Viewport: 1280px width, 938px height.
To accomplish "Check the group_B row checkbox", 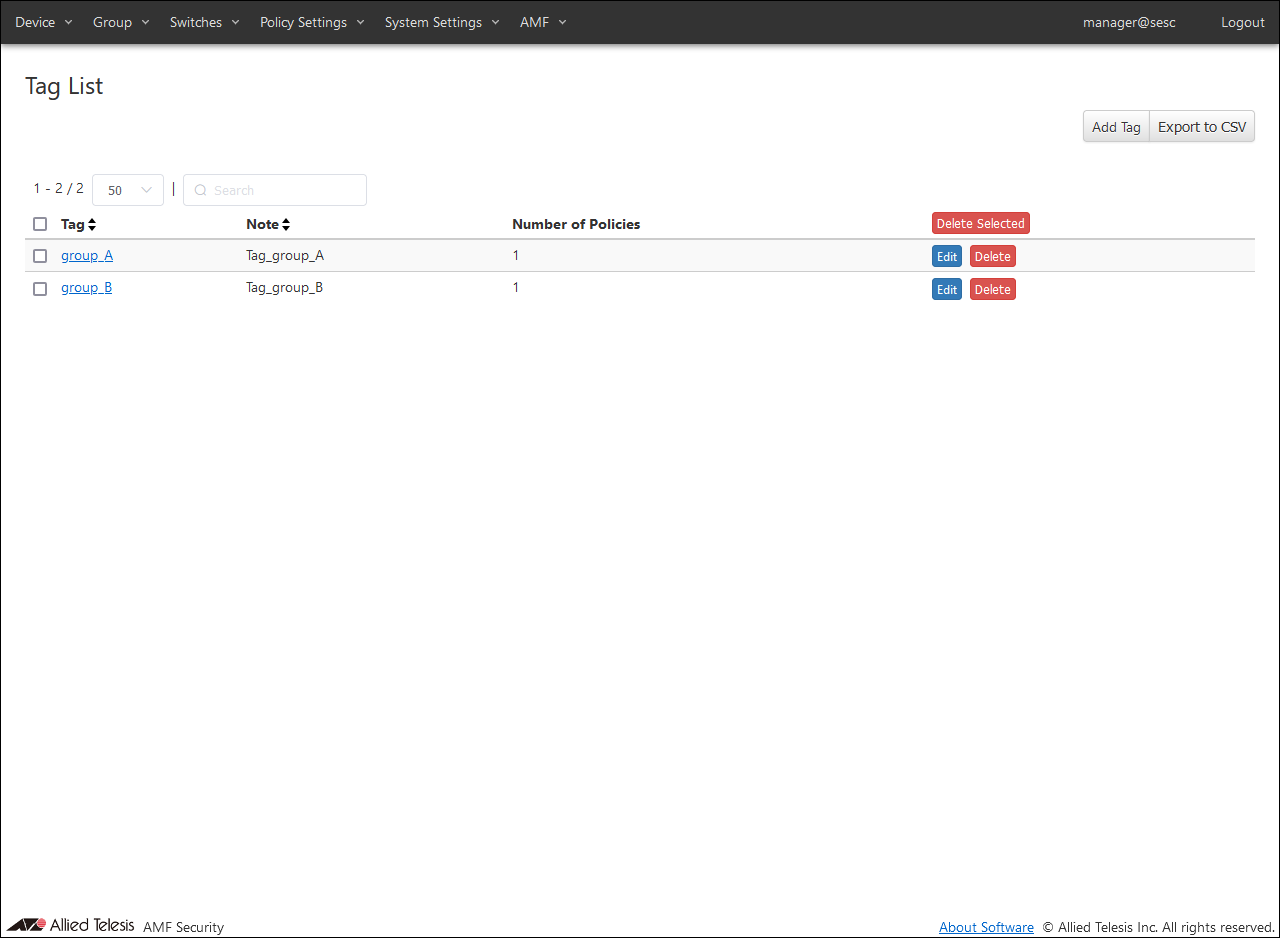I will 40,289.
